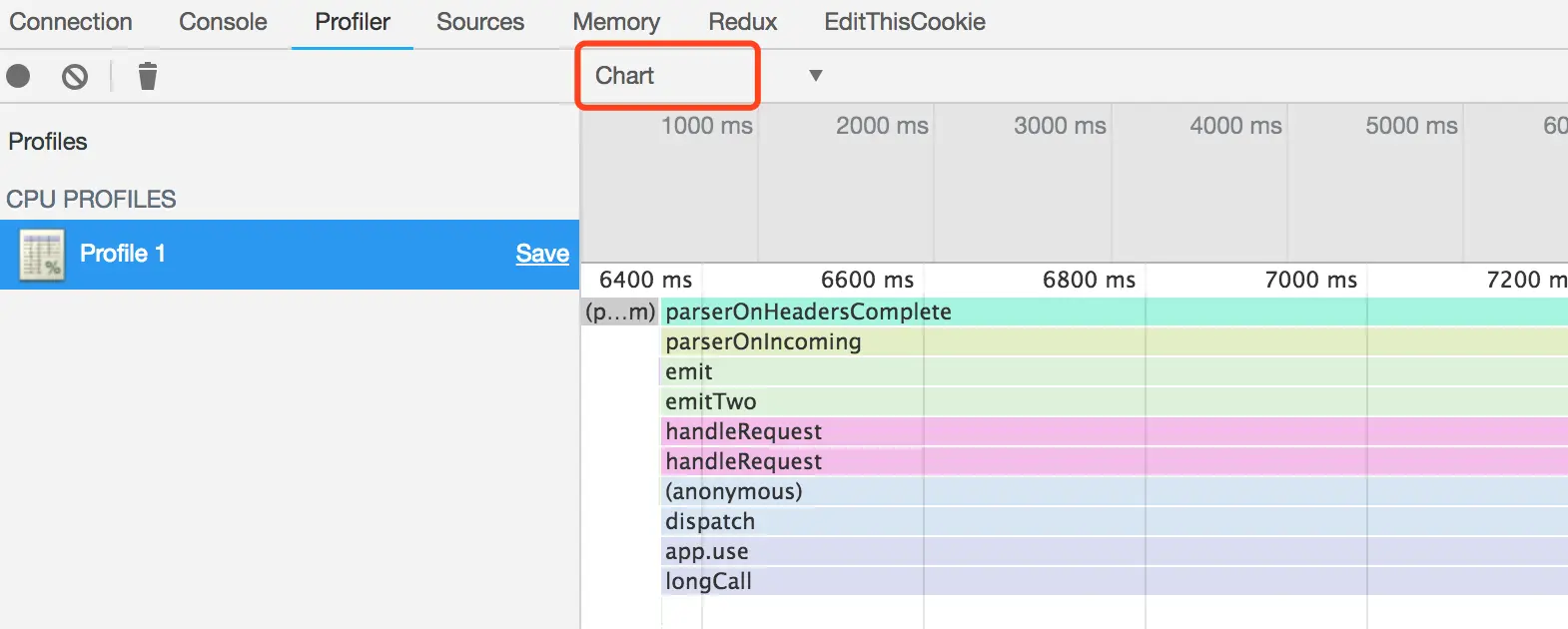Open the Chart view dropdown
The height and width of the screenshot is (629, 1568).
[666, 76]
